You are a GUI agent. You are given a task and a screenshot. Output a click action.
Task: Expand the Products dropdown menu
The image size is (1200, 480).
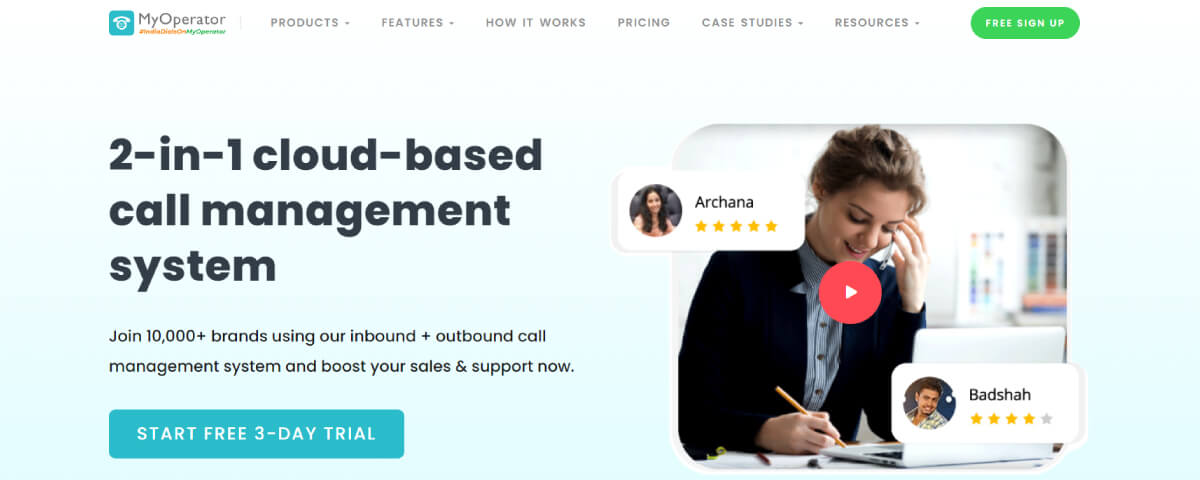click(x=310, y=22)
